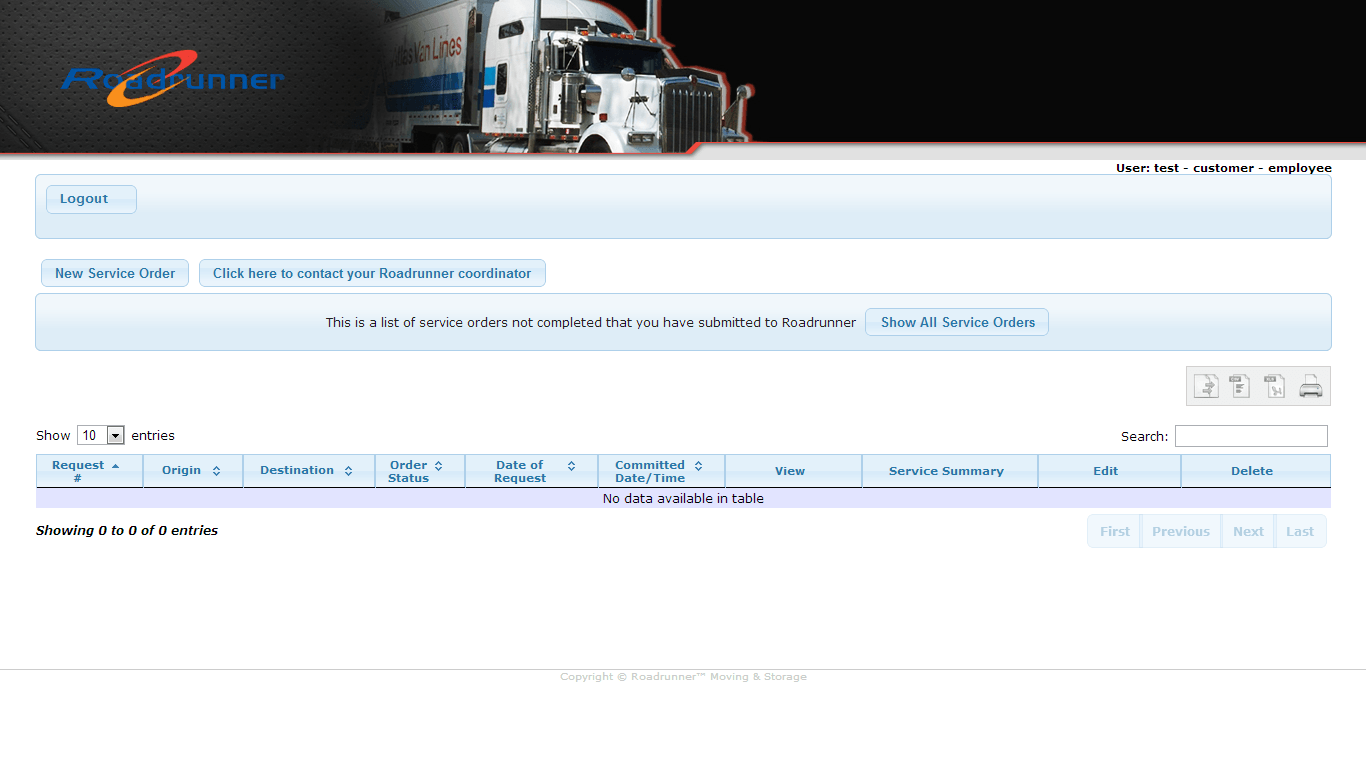Screen dimensions: 1366x768
Task: Click the Roadrunner logo in the header
Action: click(173, 79)
